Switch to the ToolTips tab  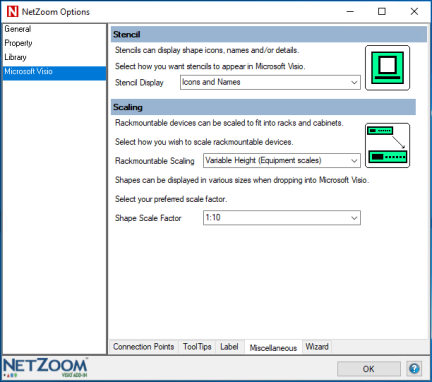coord(197,347)
